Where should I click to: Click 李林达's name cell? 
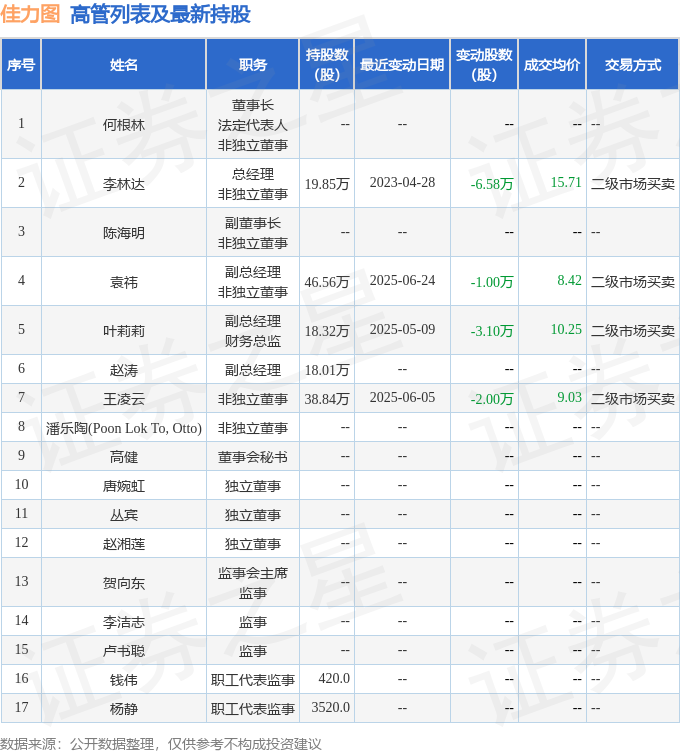pyautogui.click(x=124, y=184)
